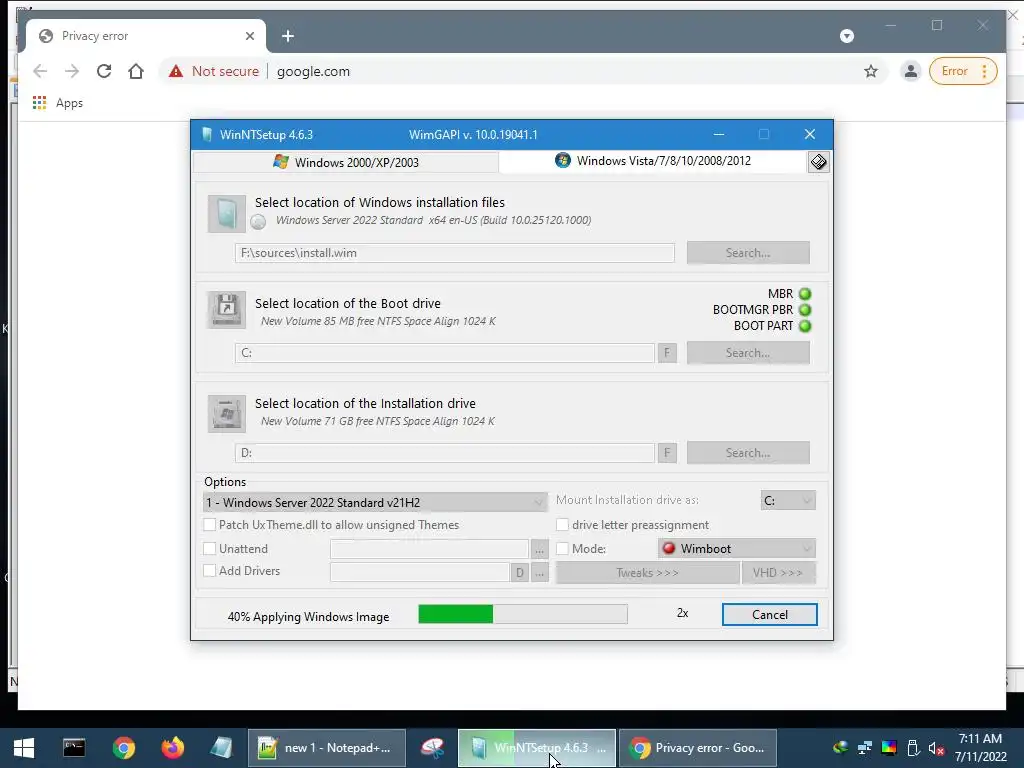Click the Add Drivers browse ... button
The width and height of the screenshot is (1024, 768).
pos(539,573)
